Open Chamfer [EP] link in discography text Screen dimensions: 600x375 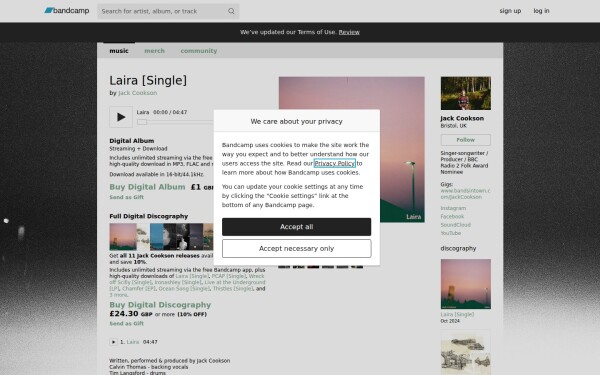coord(139,289)
